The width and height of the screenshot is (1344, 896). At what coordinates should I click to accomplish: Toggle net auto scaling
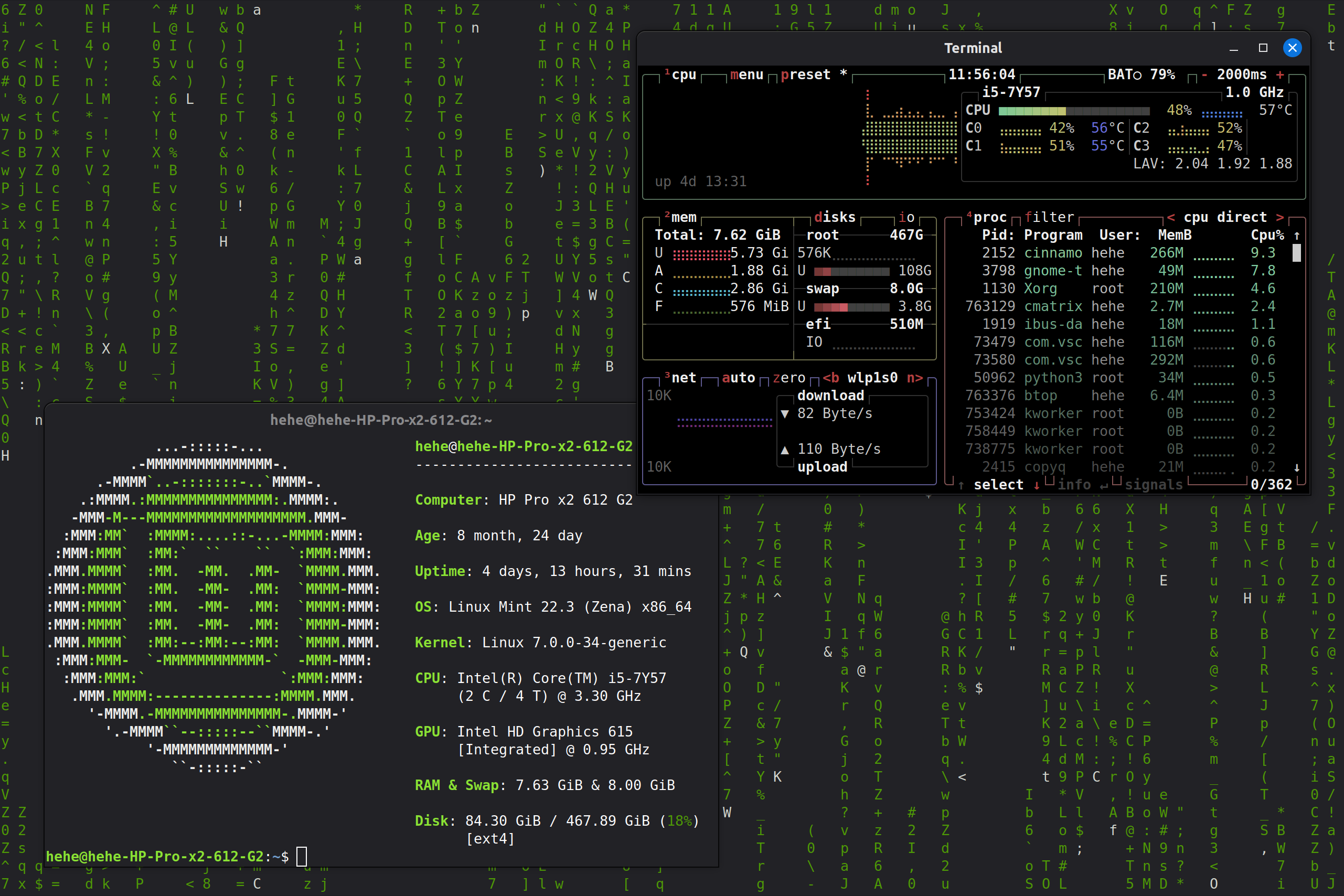(738, 378)
